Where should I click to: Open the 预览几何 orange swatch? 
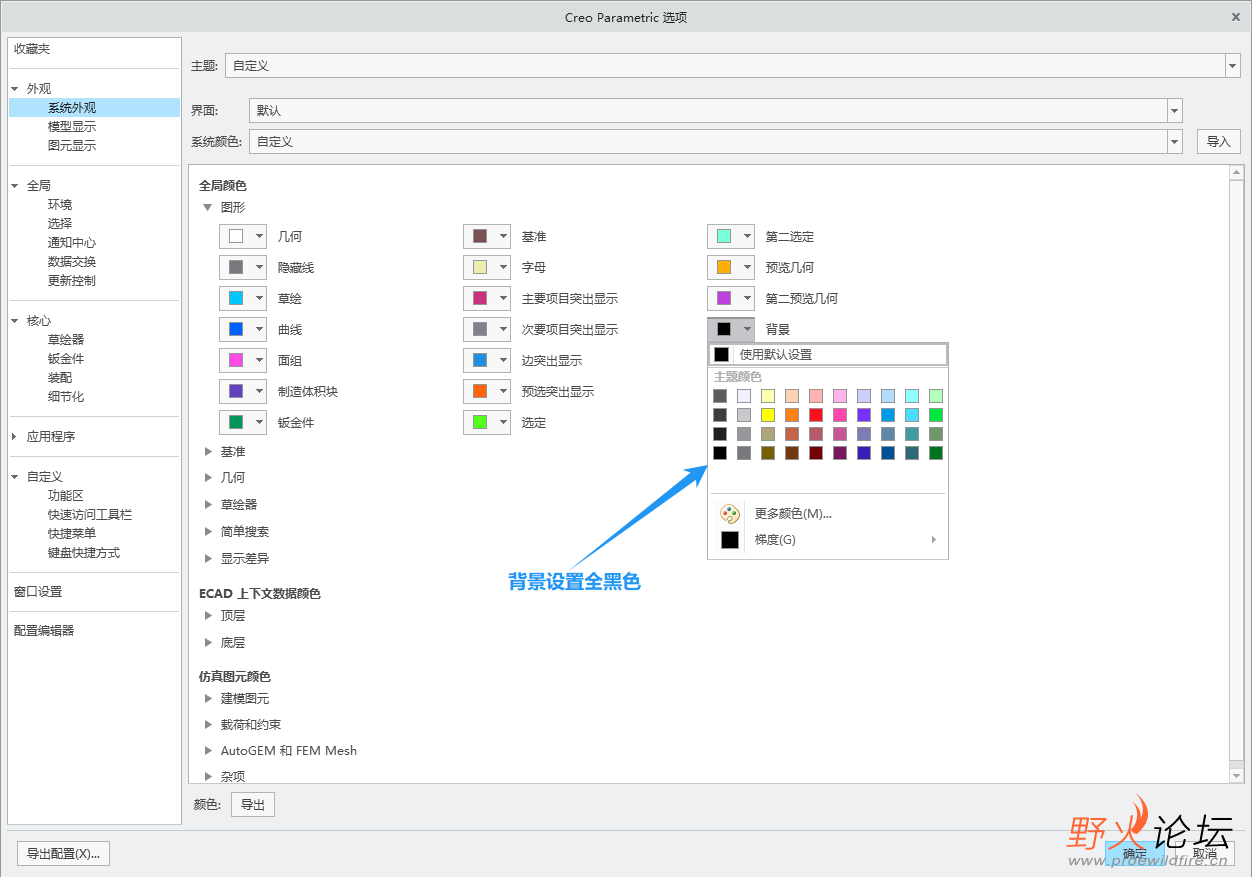(731, 268)
